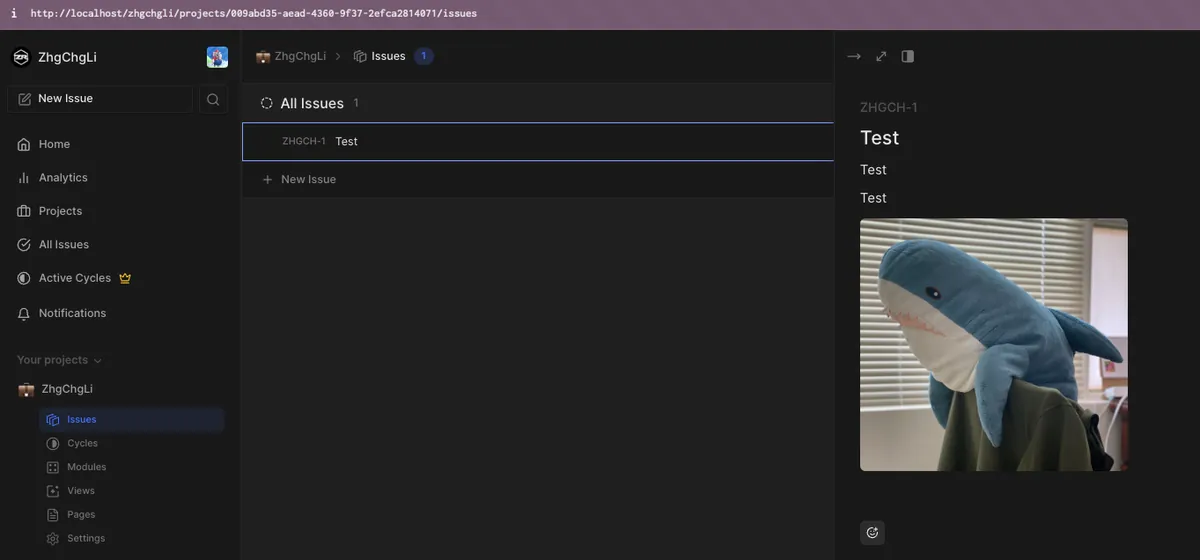
Task: Add New Issue row below the list
Action: [x=308, y=179]
